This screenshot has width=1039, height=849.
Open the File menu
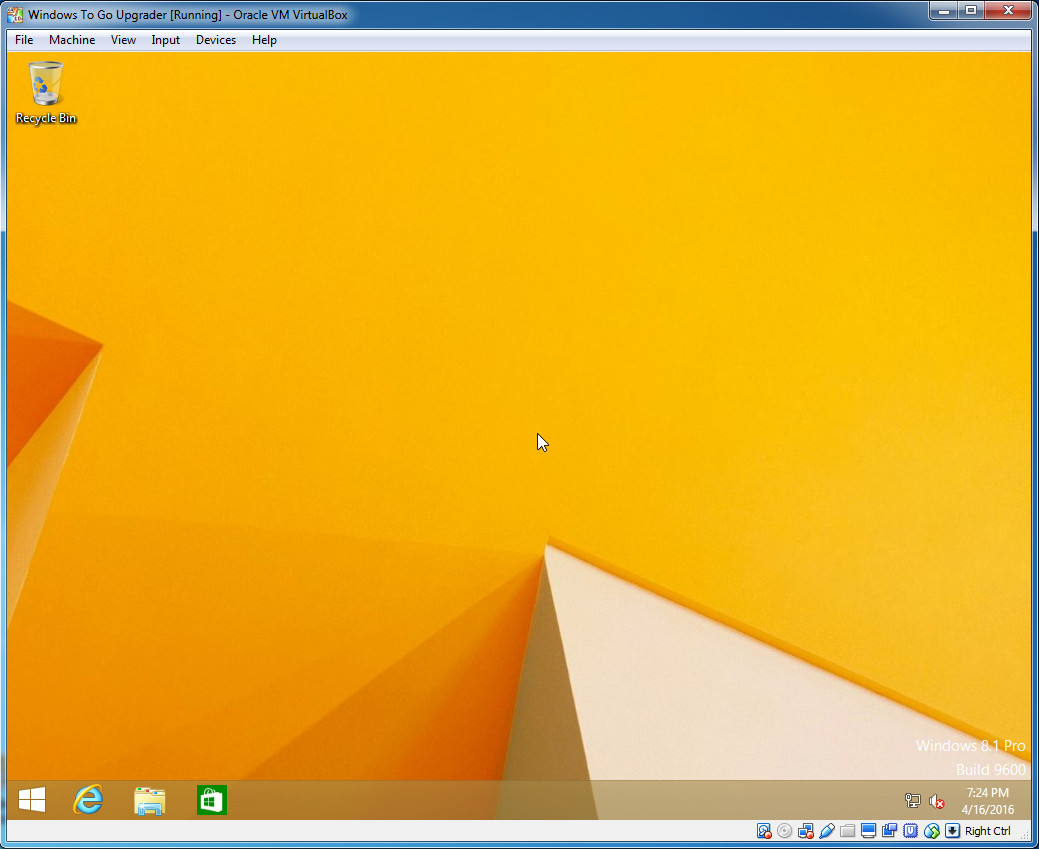point(24,40)
